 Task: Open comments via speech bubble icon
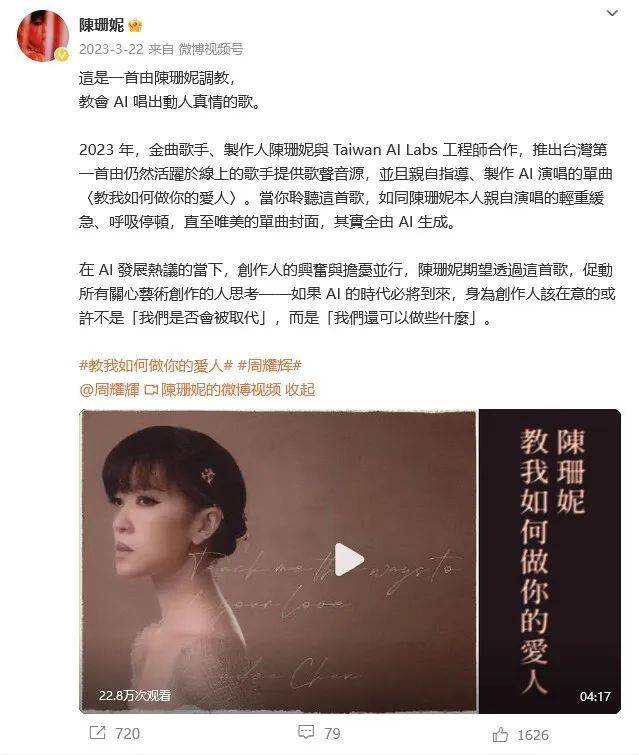point(306,732)
